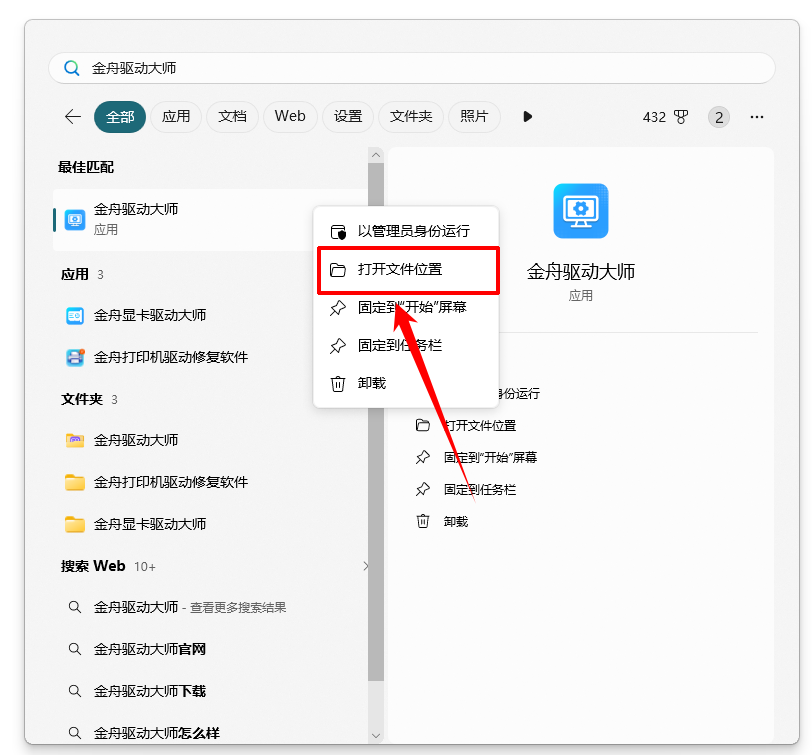Click results scrollbar down arrow

376,736
